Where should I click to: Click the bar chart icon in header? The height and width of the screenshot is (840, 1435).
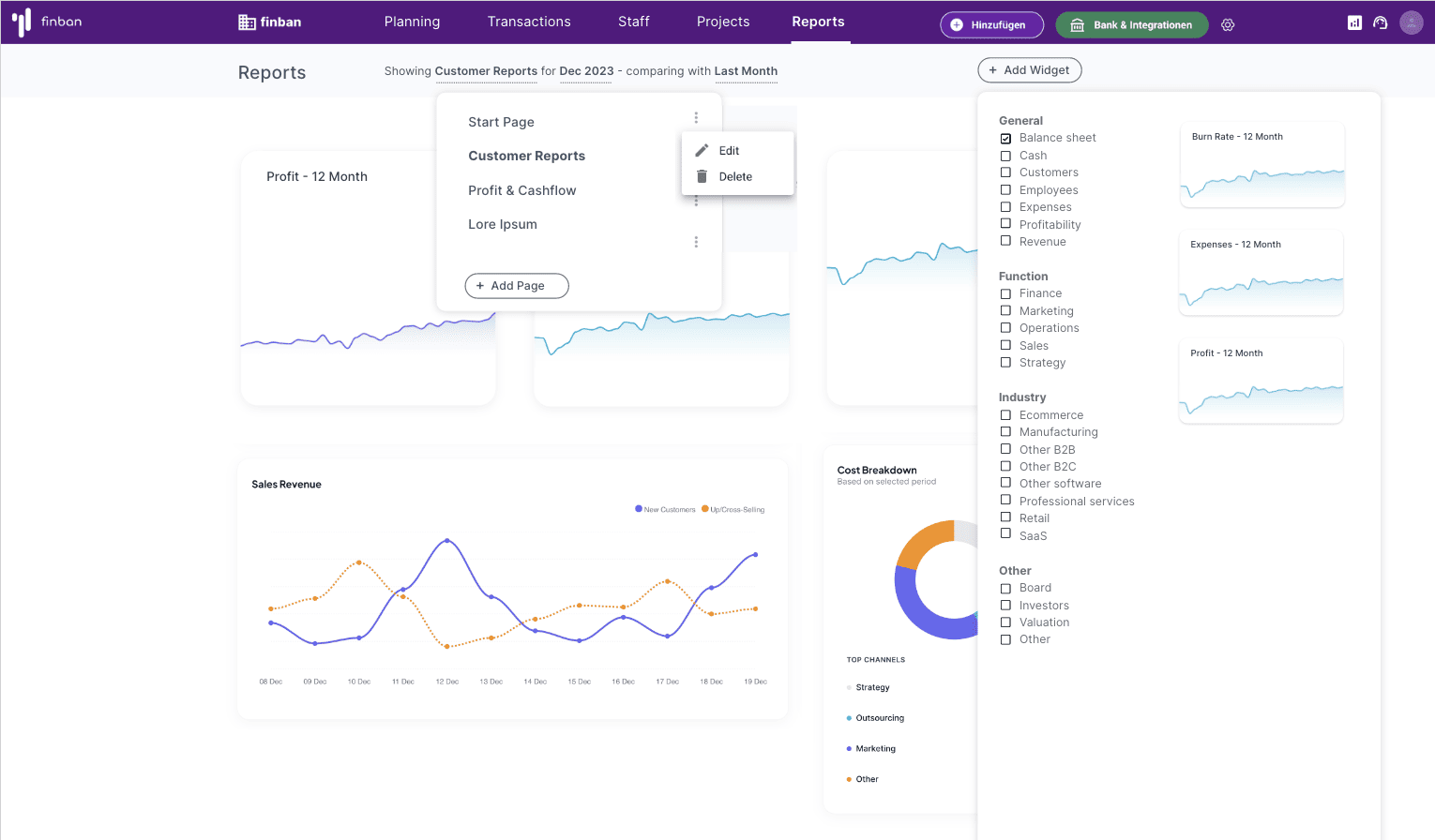1354,22
